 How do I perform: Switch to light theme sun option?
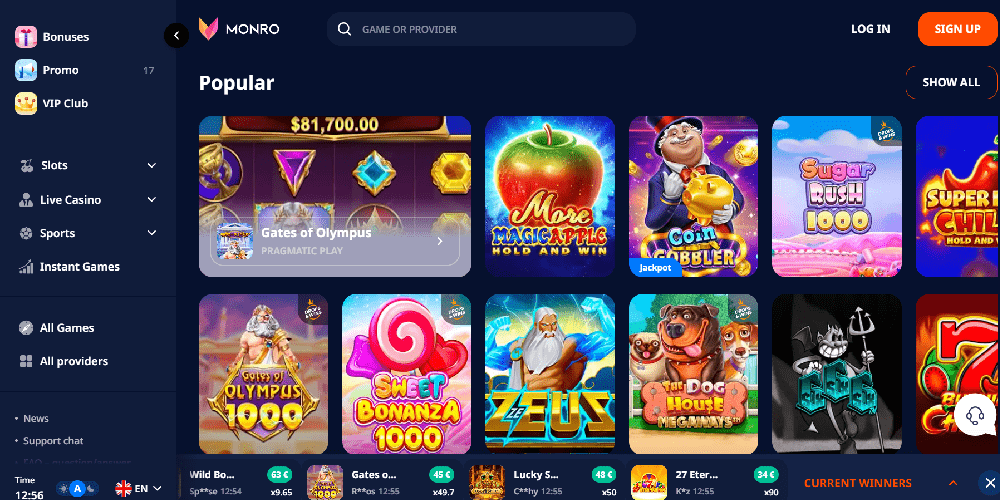click(64, 489)
